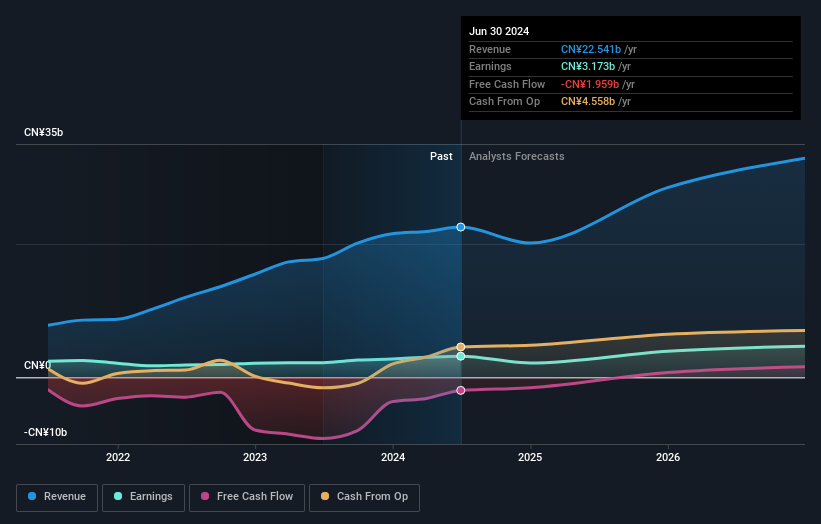Select the 2024 x-axis label
This screenshot has height=524, width=821.
(x=393, y=458)
